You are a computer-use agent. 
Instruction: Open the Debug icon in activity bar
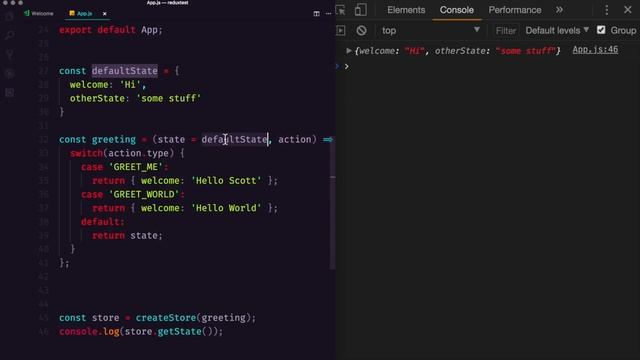tap(10, 73)
